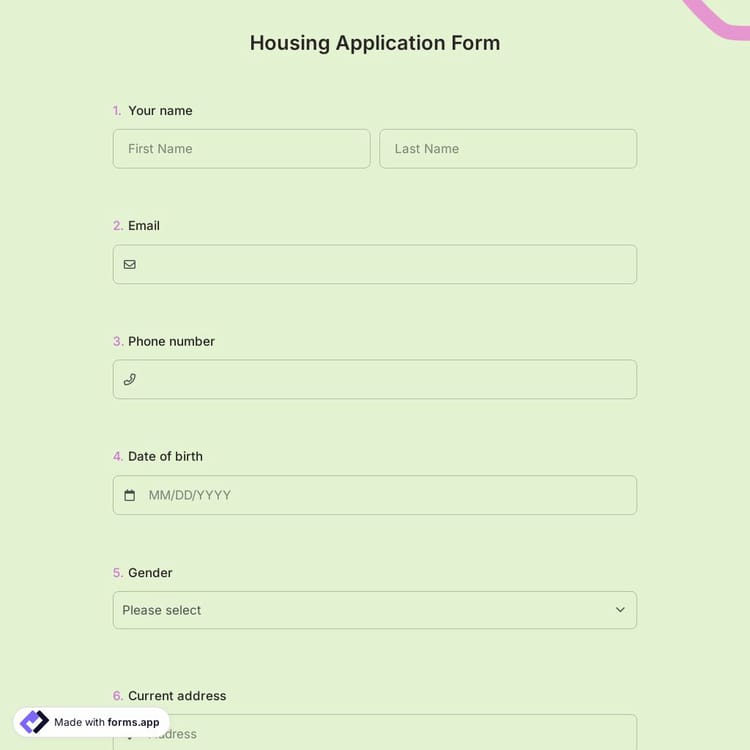The height and width of the screenshot is (750, 750).
Task: Click the calendar icon beside MM/DD/YYYY
Action: tap(129, 495)
